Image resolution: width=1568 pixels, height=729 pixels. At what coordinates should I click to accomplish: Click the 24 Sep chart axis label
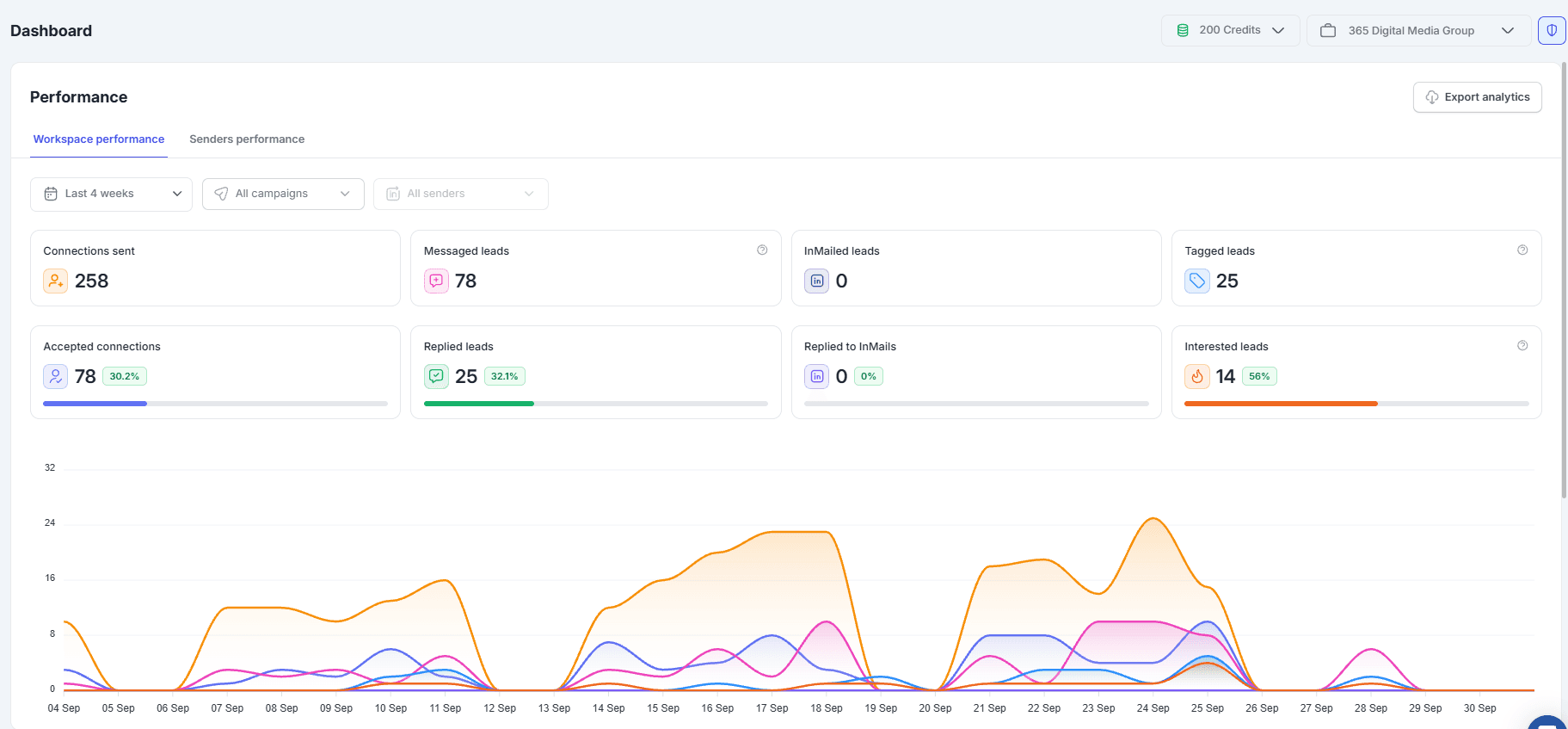pos(1153,708)
